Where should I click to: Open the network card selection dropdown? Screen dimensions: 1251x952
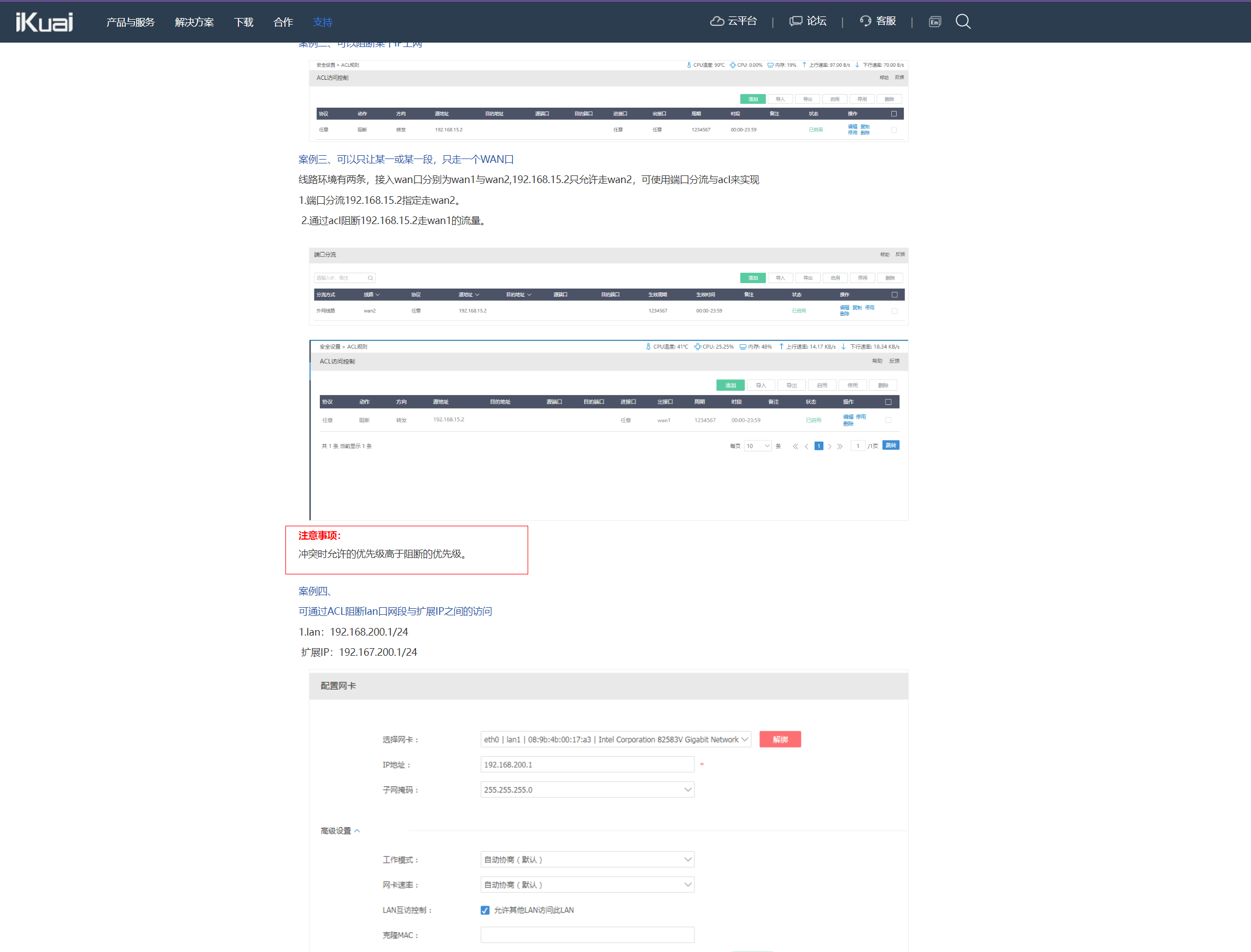(x=615, y=739)
